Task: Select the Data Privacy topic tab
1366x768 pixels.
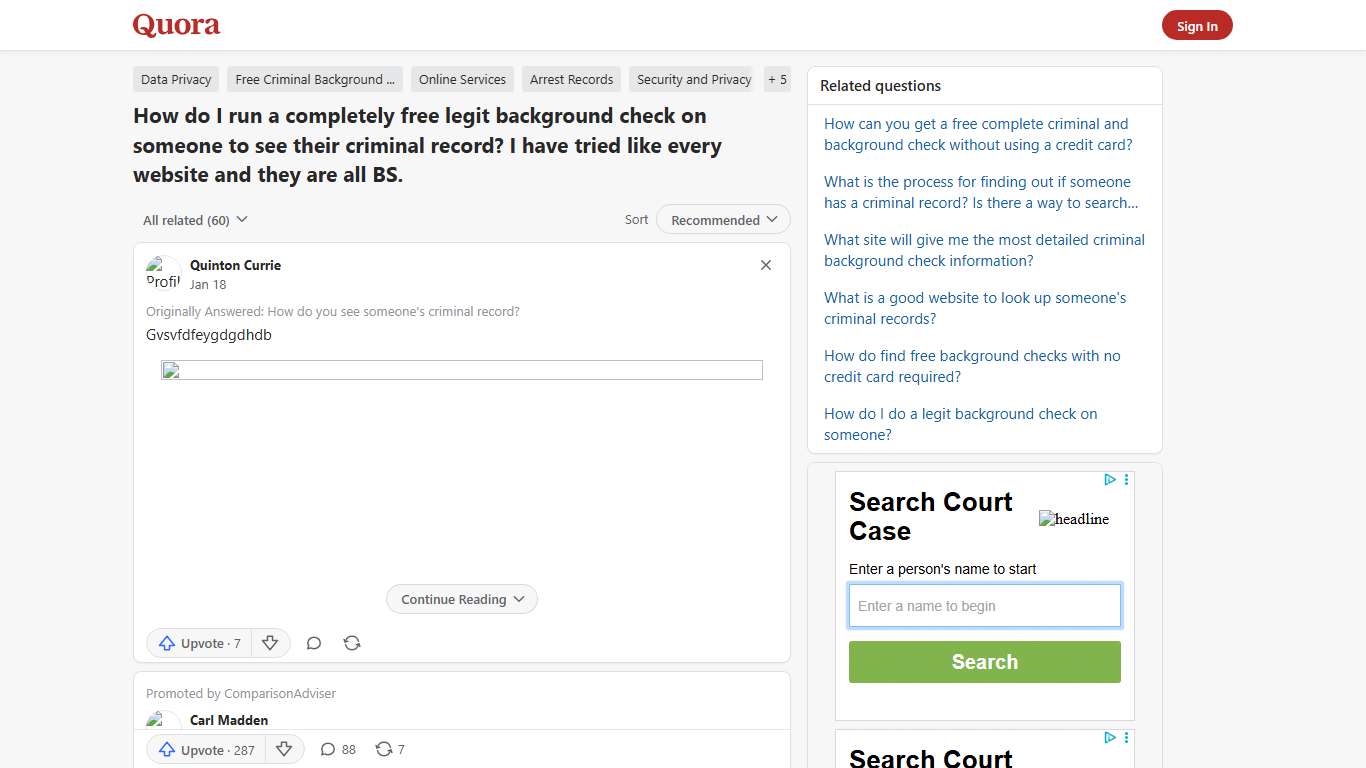Action: click(x=175, y=79)
